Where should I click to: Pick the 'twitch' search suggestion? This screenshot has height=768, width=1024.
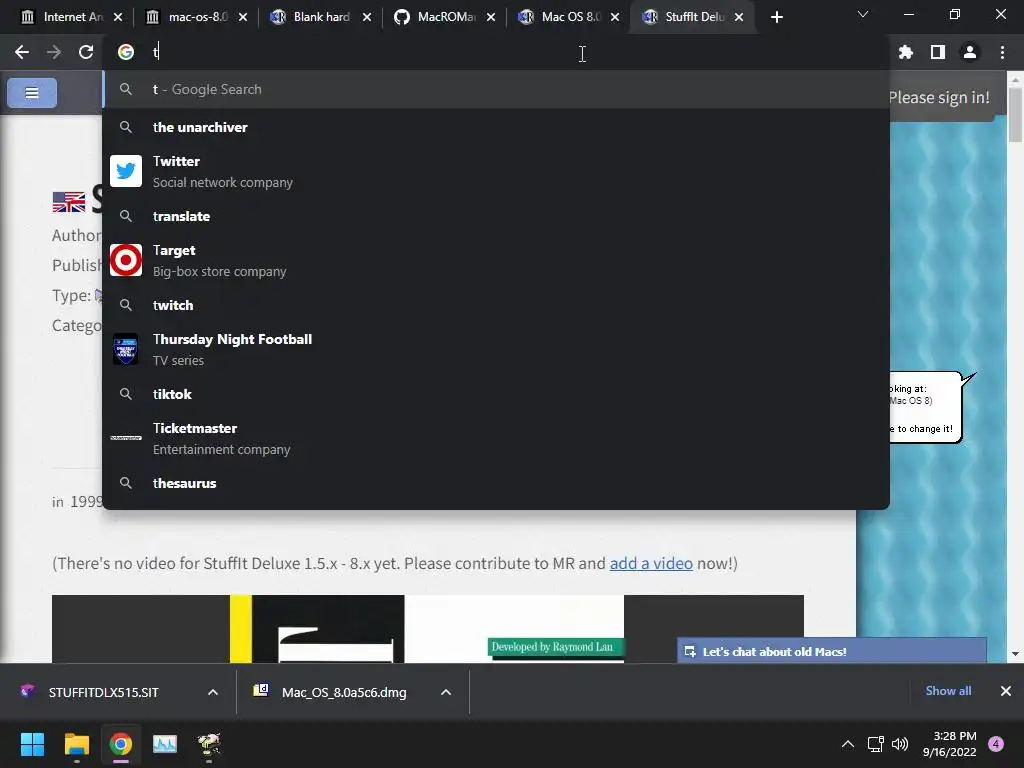(496, 305)
